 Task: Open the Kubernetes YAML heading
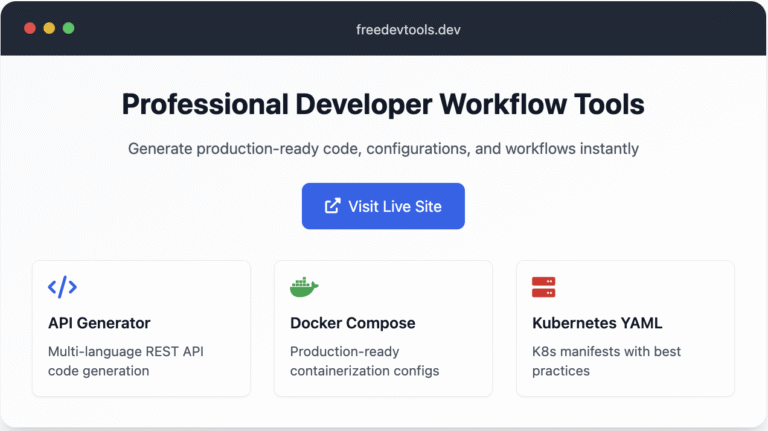pos(597,323)
